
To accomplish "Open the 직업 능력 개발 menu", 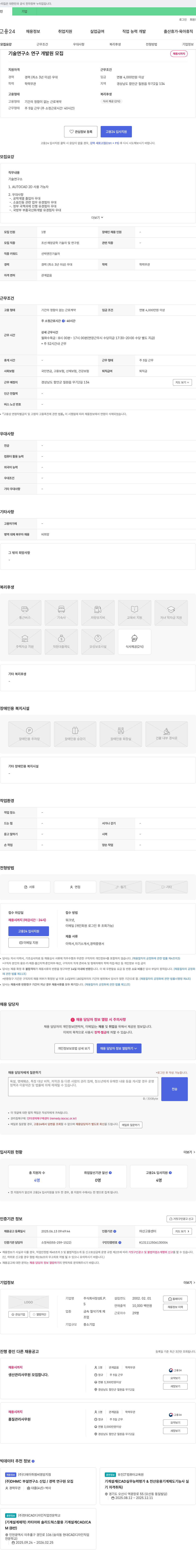I will click(x=134, y=32).
